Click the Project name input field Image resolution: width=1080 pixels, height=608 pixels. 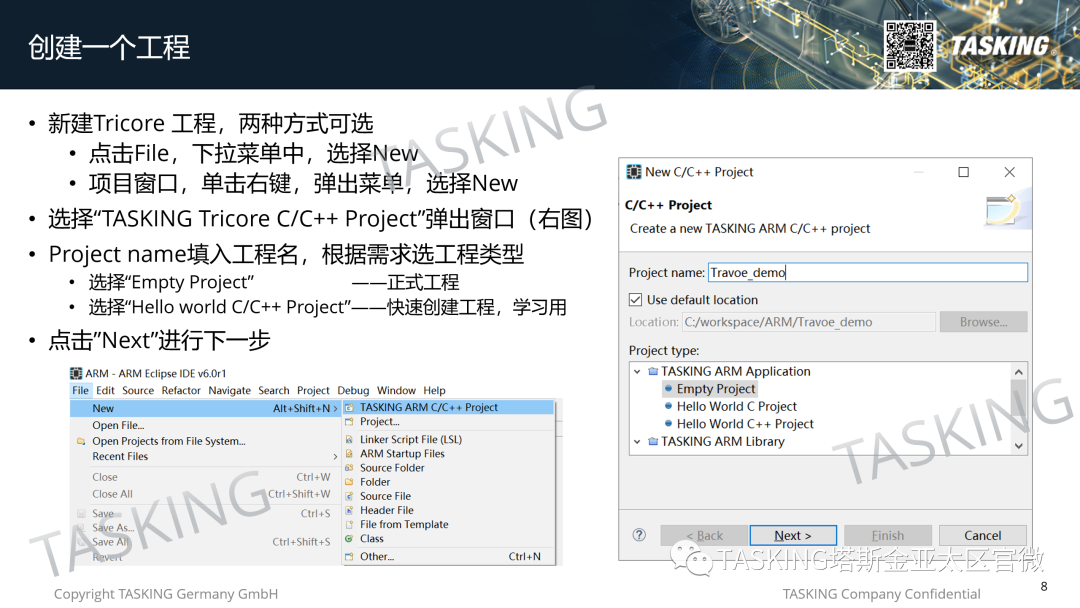(x=868, y=273)
